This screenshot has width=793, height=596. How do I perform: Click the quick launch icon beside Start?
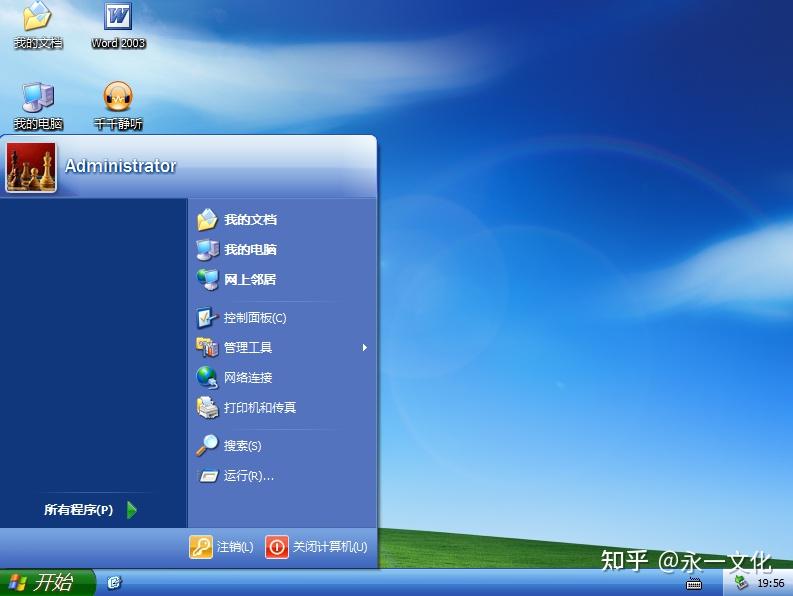click(115, 583)
